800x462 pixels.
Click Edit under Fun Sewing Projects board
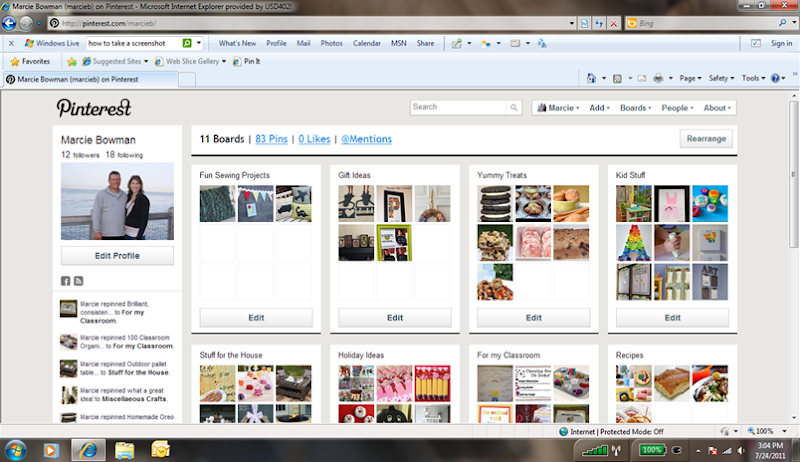point(256,318)
